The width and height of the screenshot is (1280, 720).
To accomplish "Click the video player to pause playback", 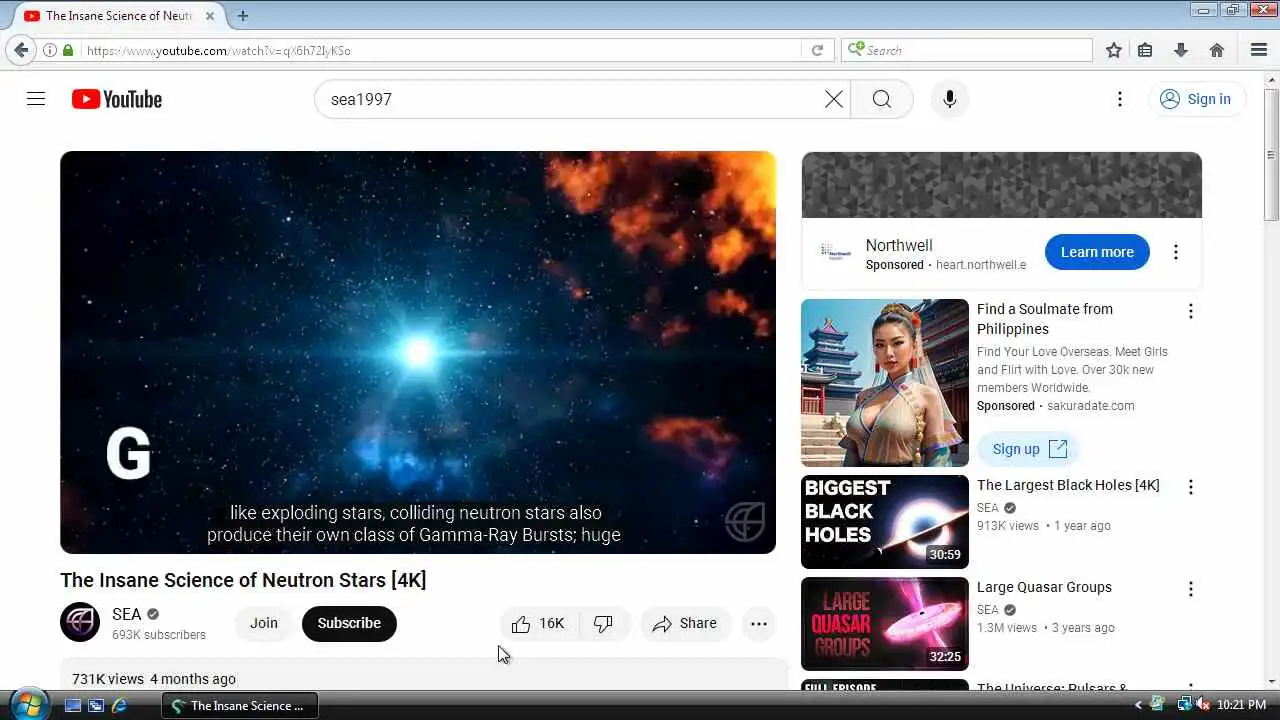I will (x=418, y=352).
